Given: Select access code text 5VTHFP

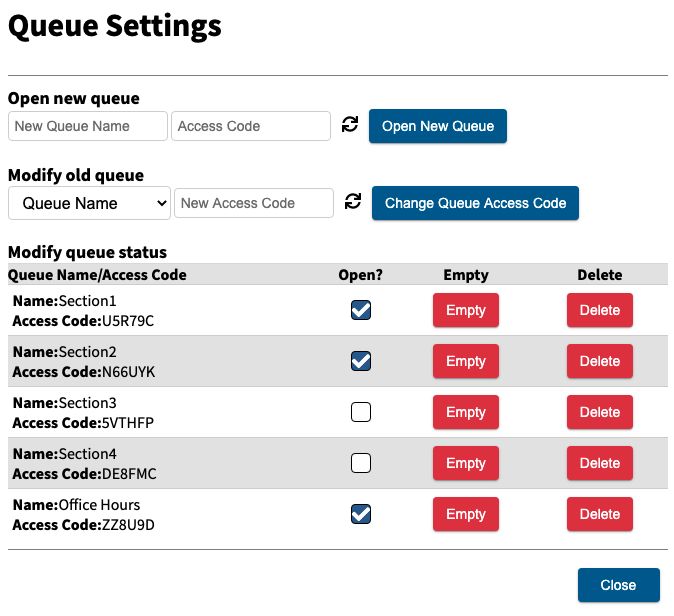Looking at the screenshot, I should tap(128, 423).
